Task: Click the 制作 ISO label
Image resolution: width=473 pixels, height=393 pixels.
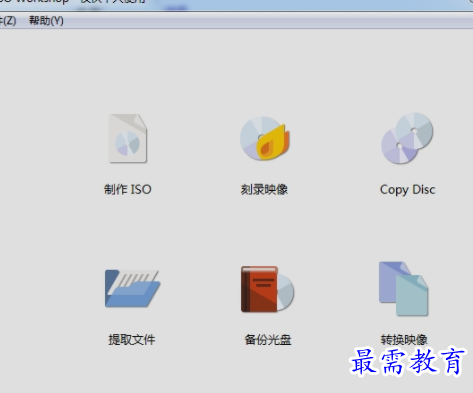Action: point(128,190)
